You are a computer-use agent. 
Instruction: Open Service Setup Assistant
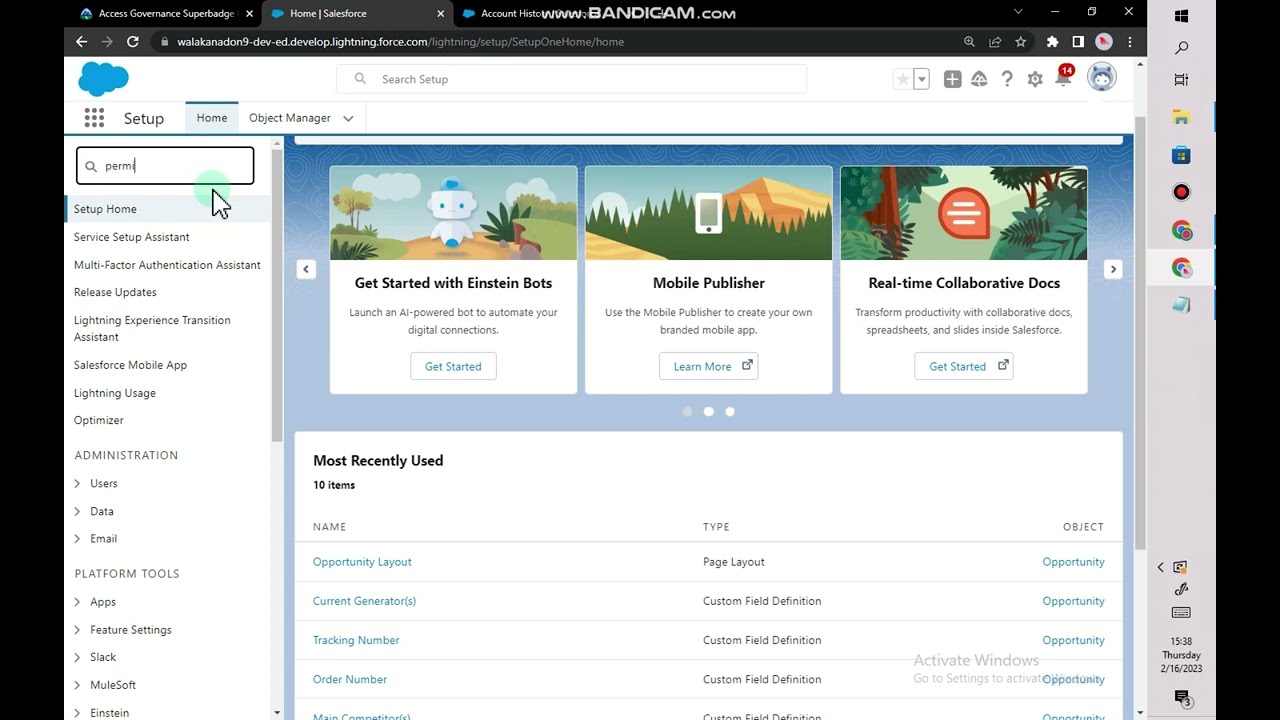pos(131,237)
